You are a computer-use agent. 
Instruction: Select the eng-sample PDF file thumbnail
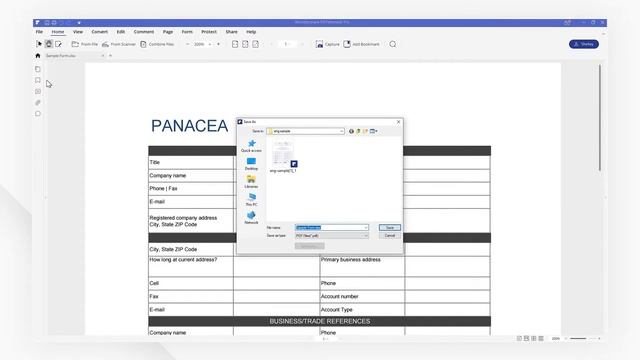(x=284, y=156)
